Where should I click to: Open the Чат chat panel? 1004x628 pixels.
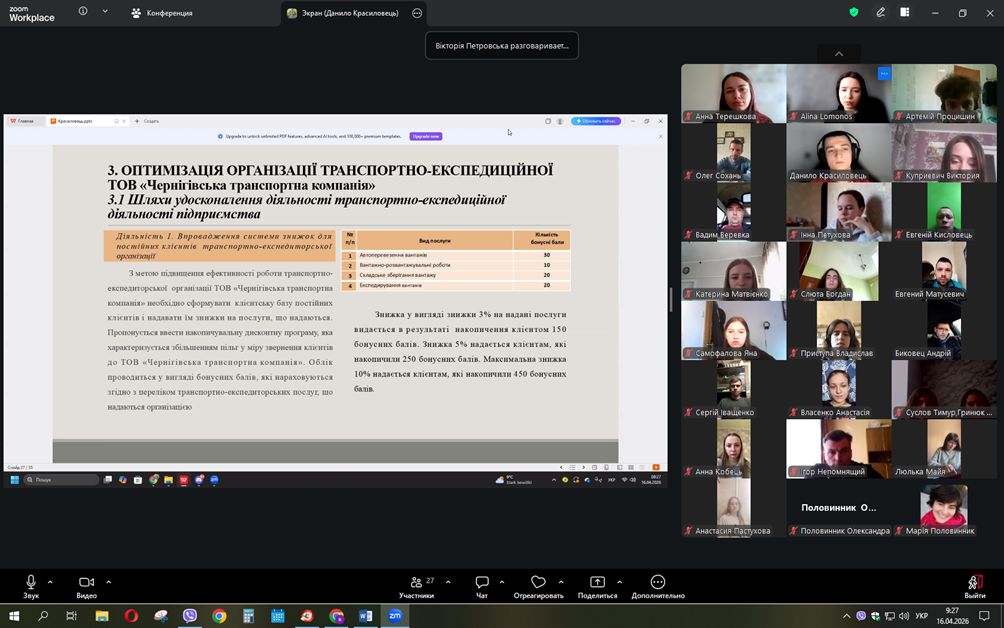point(482,583)
